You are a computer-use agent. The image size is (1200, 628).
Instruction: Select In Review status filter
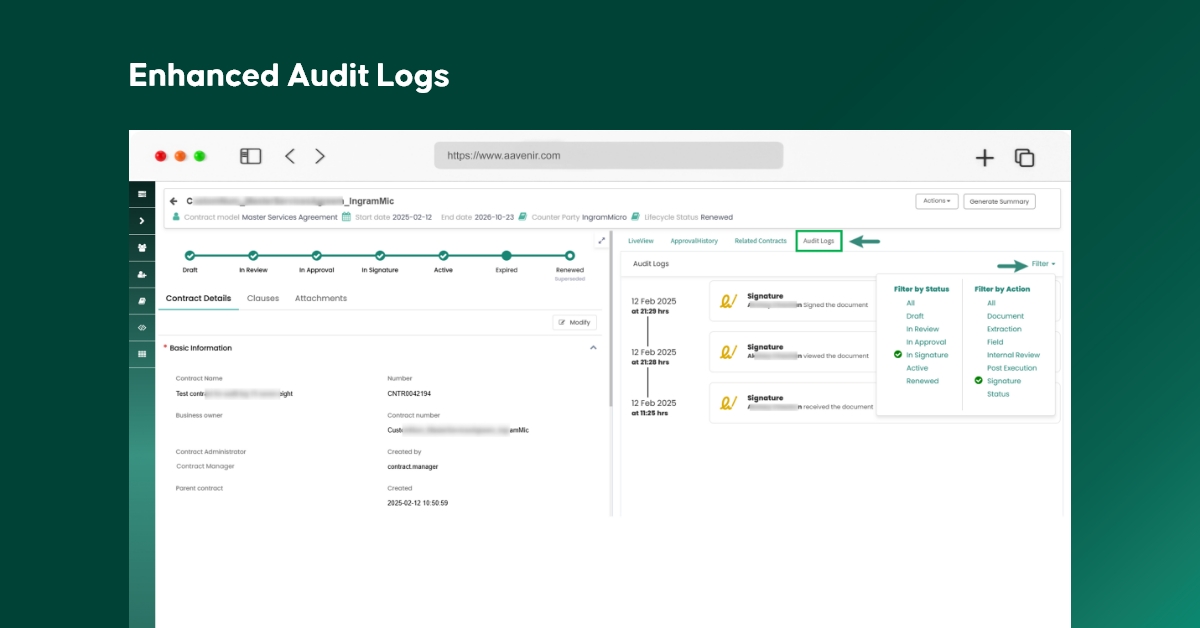tap(922, 329)
